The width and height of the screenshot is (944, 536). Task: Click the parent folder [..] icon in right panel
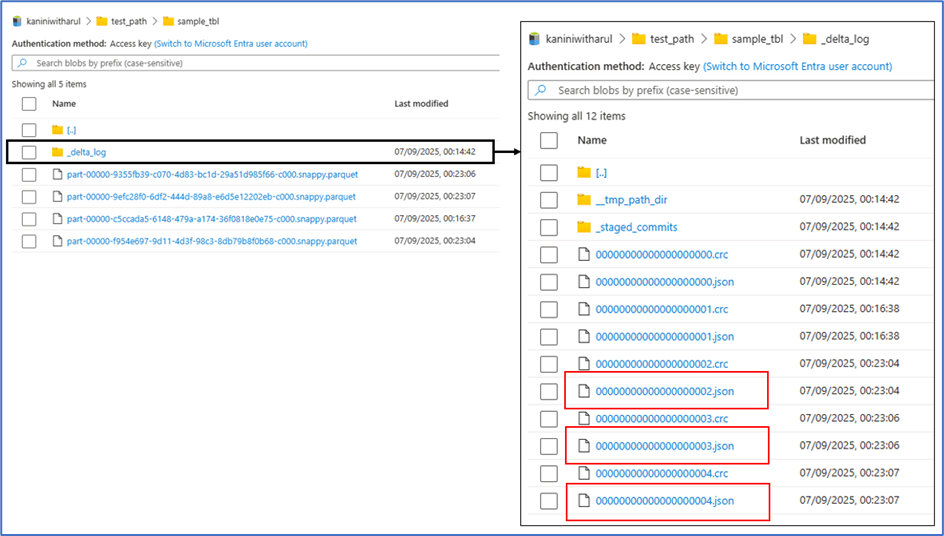(x=584, y=172)
